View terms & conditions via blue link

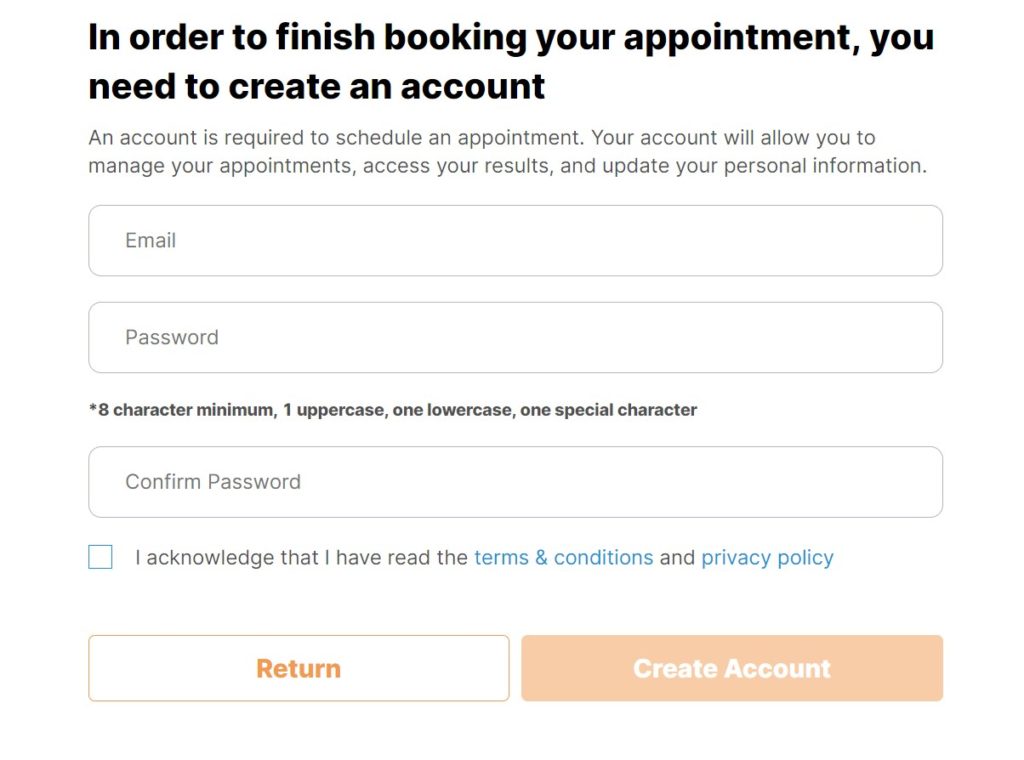(563, 557)
